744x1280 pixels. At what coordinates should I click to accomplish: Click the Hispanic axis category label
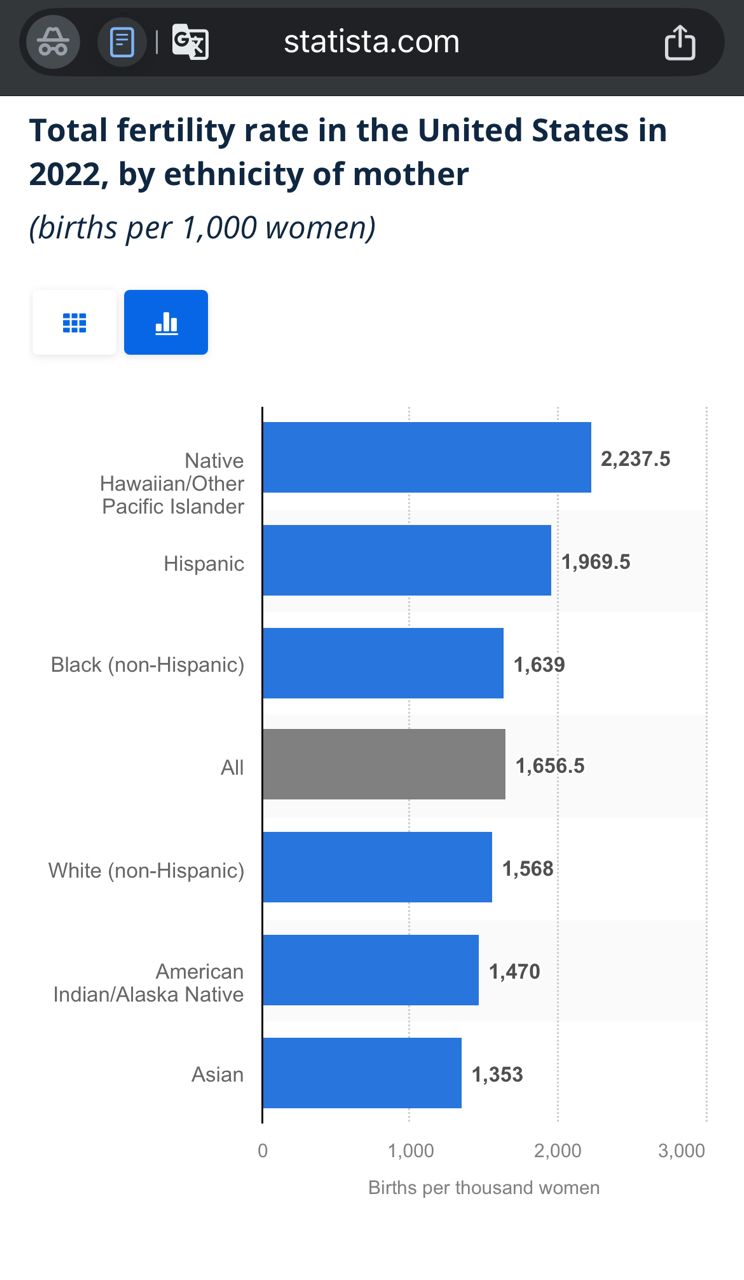click(x=204, y=564)
